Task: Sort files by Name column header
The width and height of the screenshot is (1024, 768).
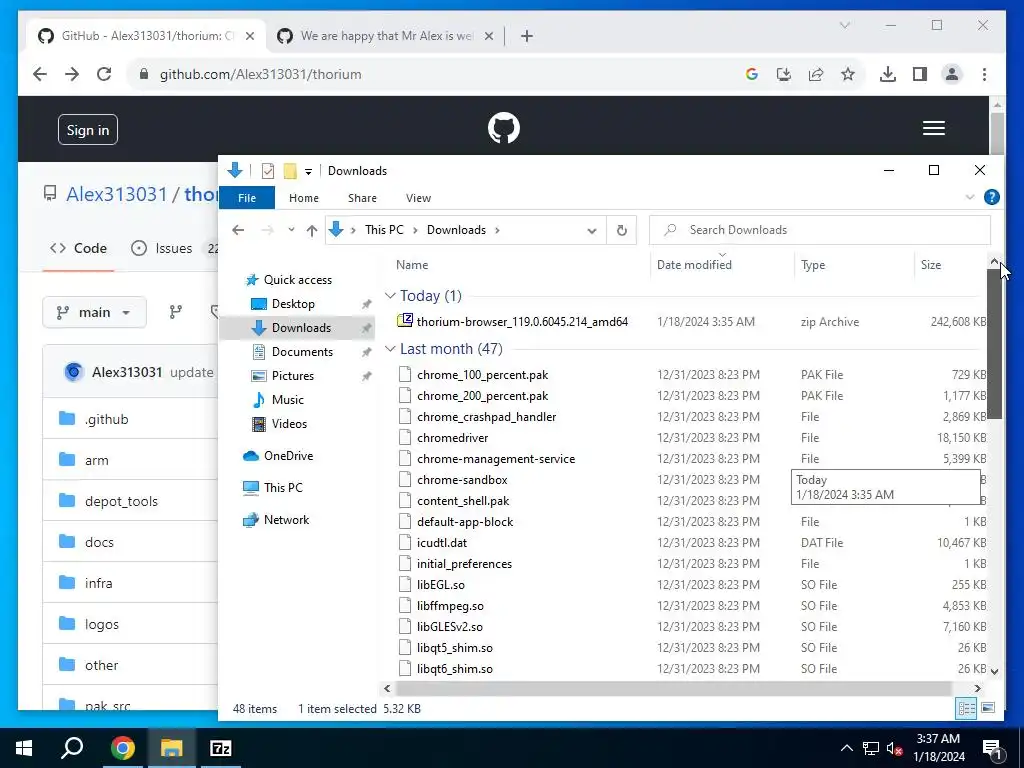Action: click(412, 264)
